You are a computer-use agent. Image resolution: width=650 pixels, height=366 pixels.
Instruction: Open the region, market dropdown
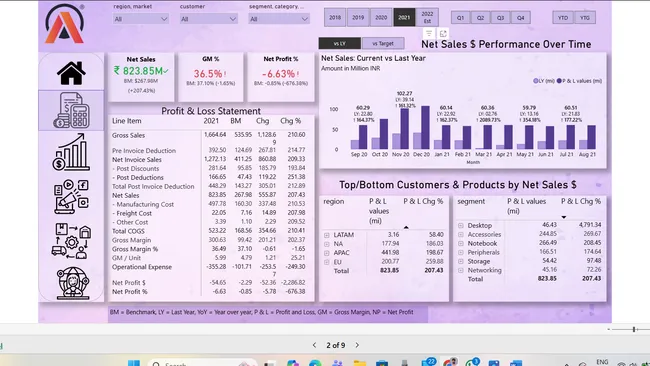click(x=141, y=19)
